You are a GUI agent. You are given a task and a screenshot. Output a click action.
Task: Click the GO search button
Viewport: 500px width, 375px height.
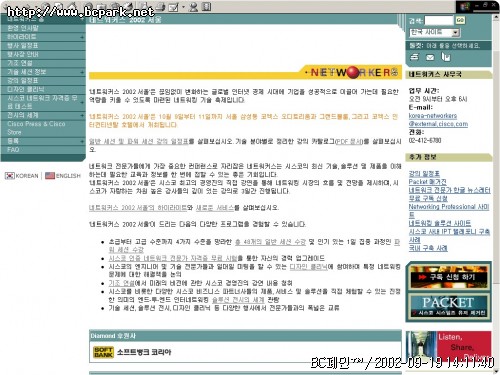460,20
